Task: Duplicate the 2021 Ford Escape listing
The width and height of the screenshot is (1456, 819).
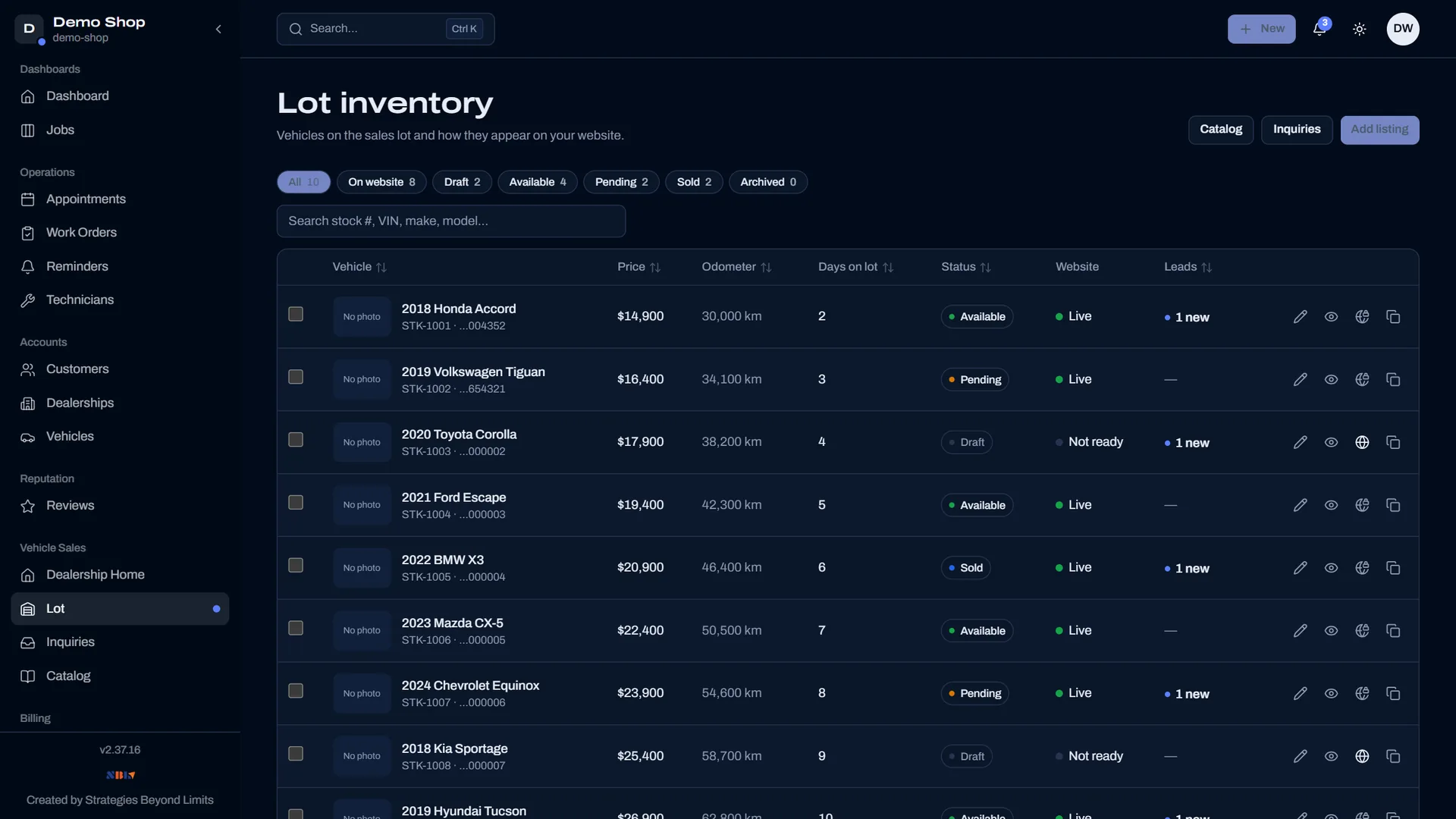Action: click(1393, 505)
